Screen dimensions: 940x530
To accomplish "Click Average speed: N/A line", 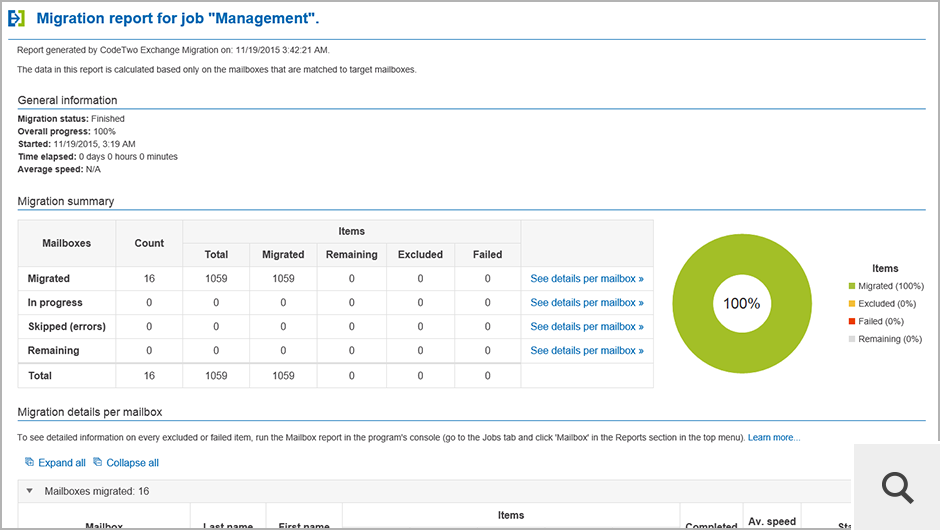I will tap(59, 169).
